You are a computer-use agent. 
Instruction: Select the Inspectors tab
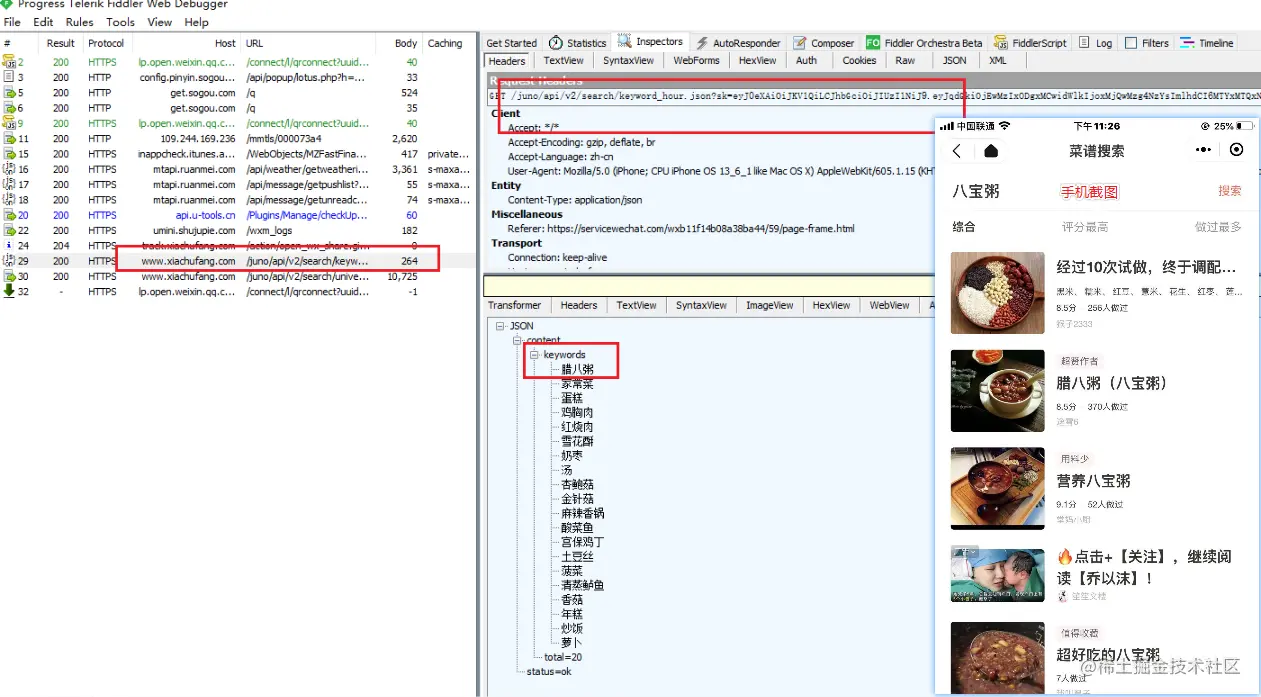point(650,42)
